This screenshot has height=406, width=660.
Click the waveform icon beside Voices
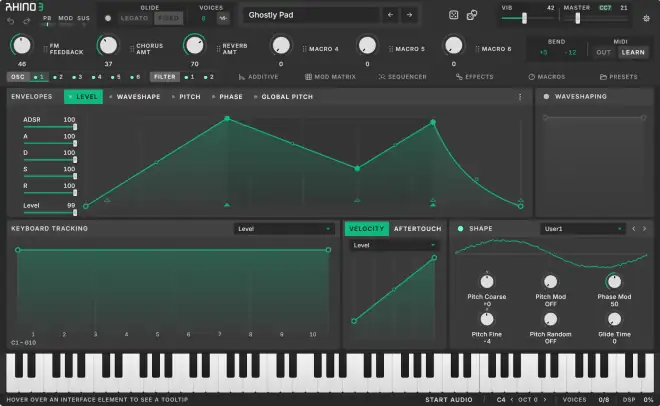(x=223, y=18)
